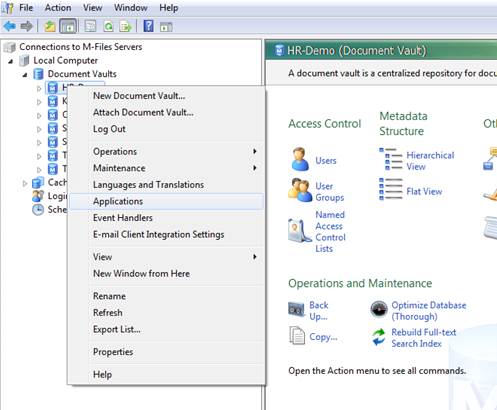Click the Up One Level folder icon
Viewport: 497px width, 410px height.
point(50,26)
